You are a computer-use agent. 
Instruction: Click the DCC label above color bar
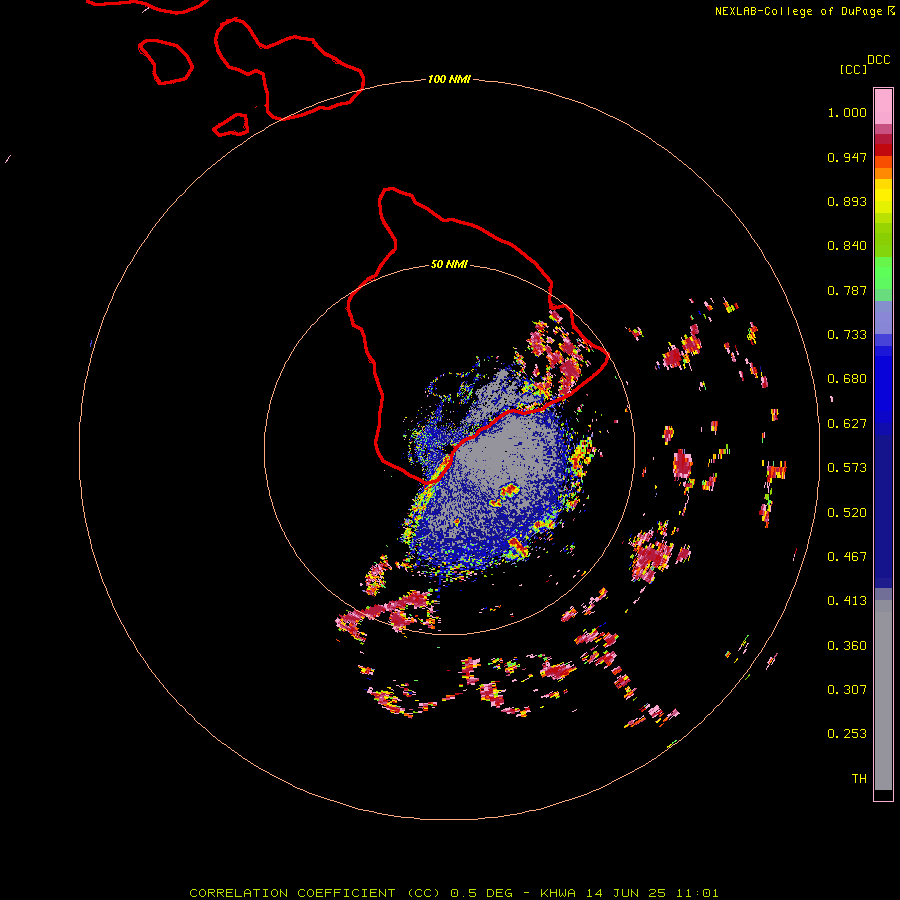point(878,60)
